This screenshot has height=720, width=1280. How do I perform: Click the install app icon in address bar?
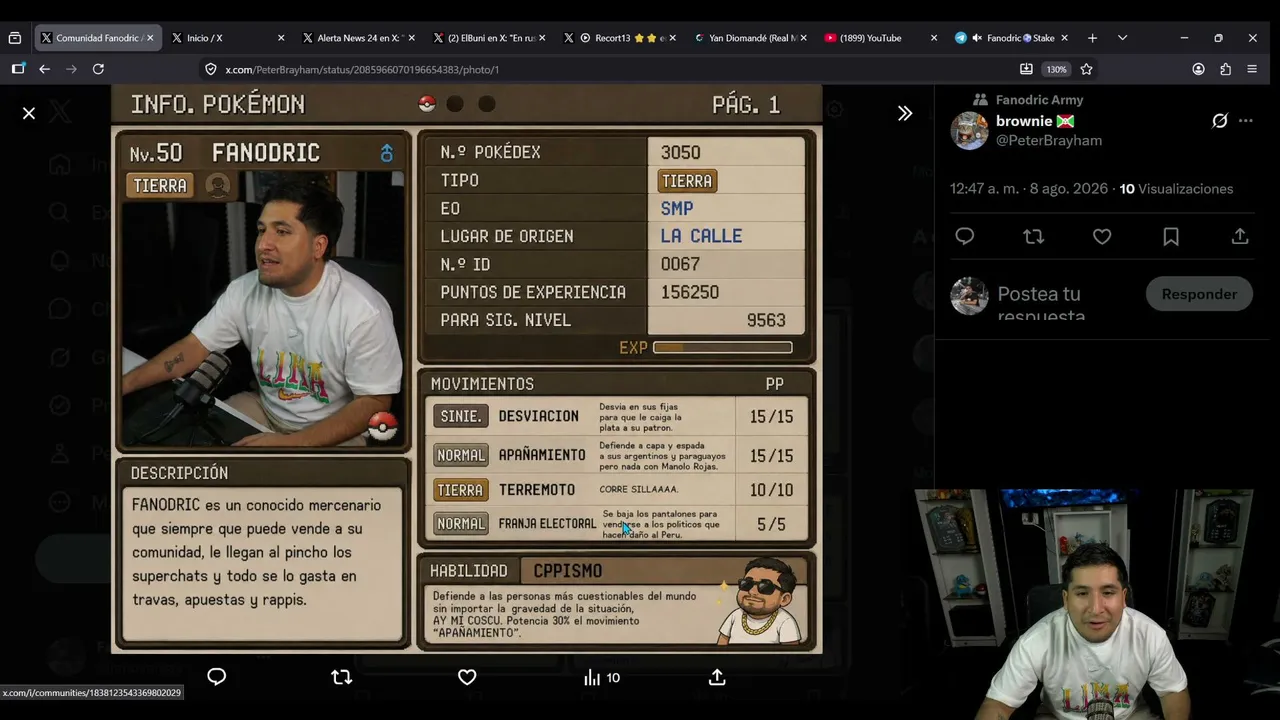tap(1026, 69)
